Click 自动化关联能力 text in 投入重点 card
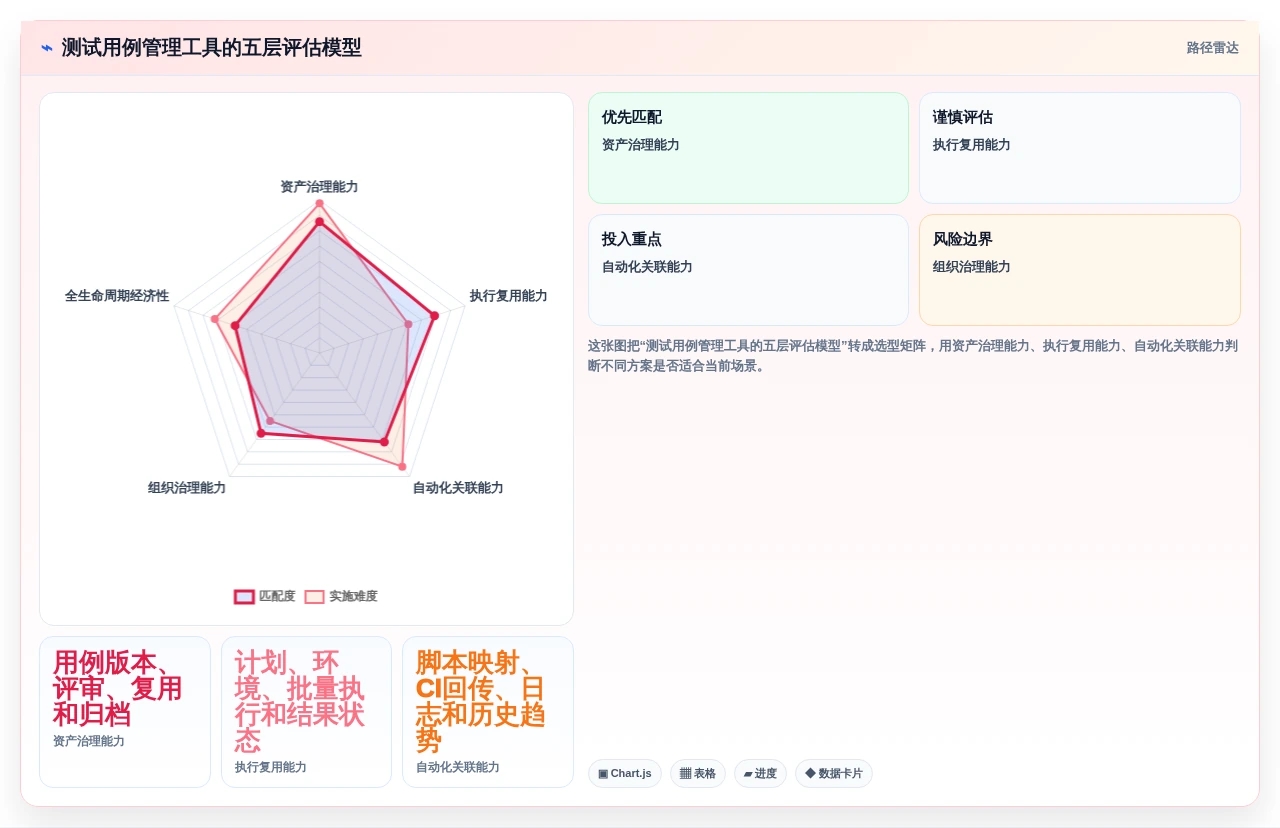 (x=647, y=267)
